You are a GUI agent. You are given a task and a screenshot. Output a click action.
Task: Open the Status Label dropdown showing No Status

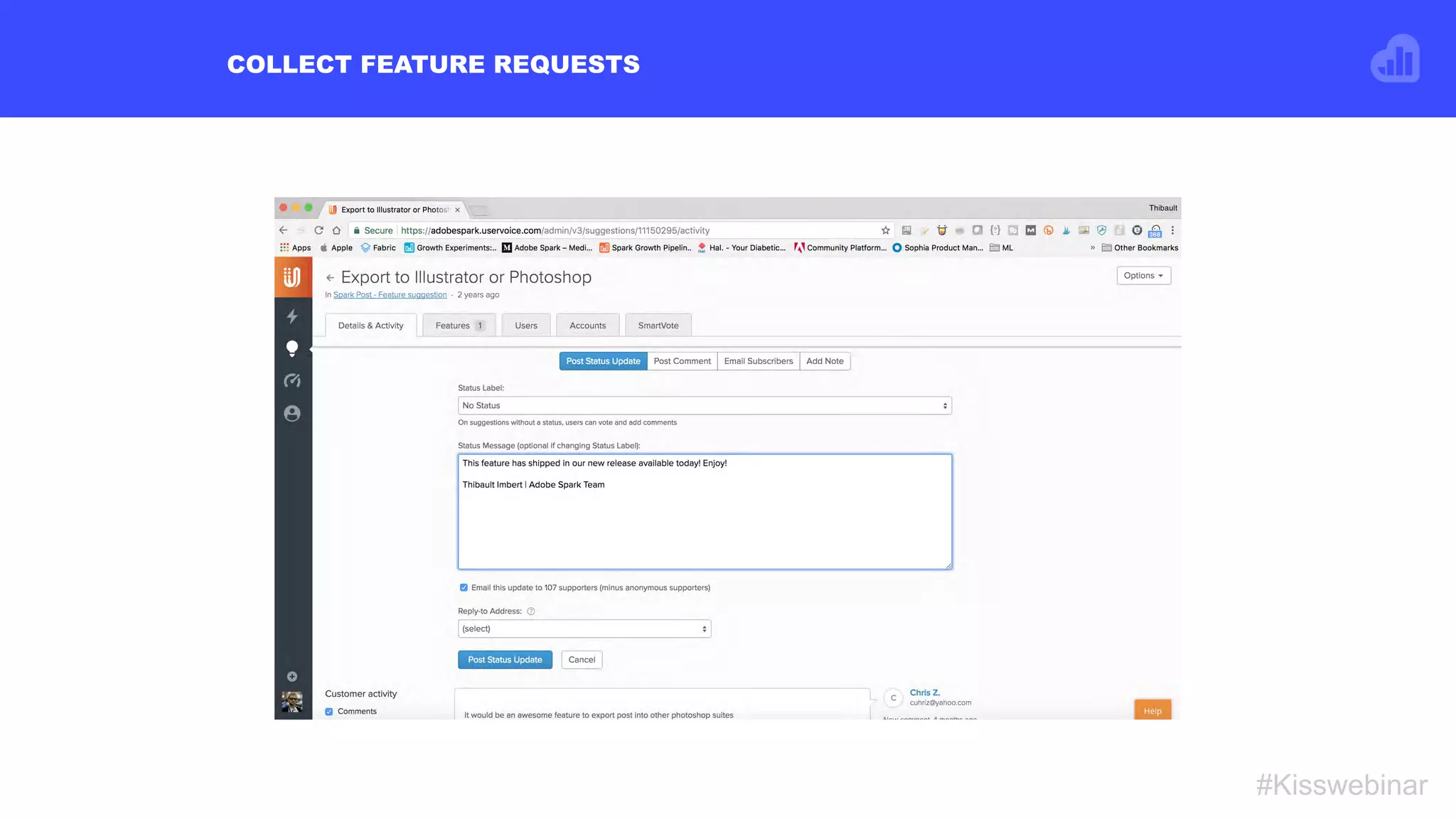click(705, 406)
